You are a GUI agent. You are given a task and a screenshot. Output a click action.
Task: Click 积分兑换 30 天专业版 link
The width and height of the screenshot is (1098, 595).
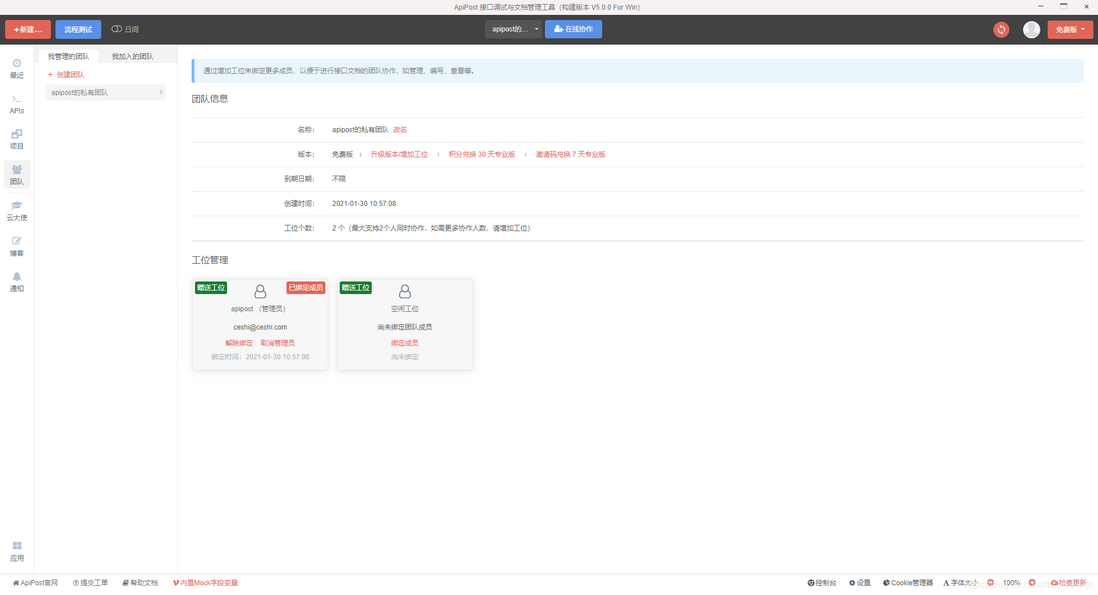(482, 154)
